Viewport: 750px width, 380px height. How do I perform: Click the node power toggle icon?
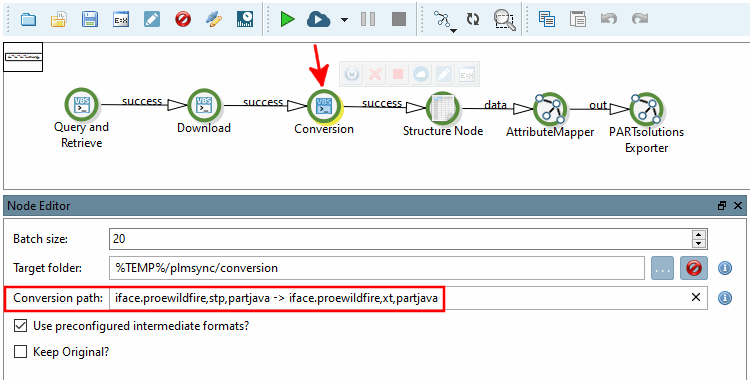352,74
